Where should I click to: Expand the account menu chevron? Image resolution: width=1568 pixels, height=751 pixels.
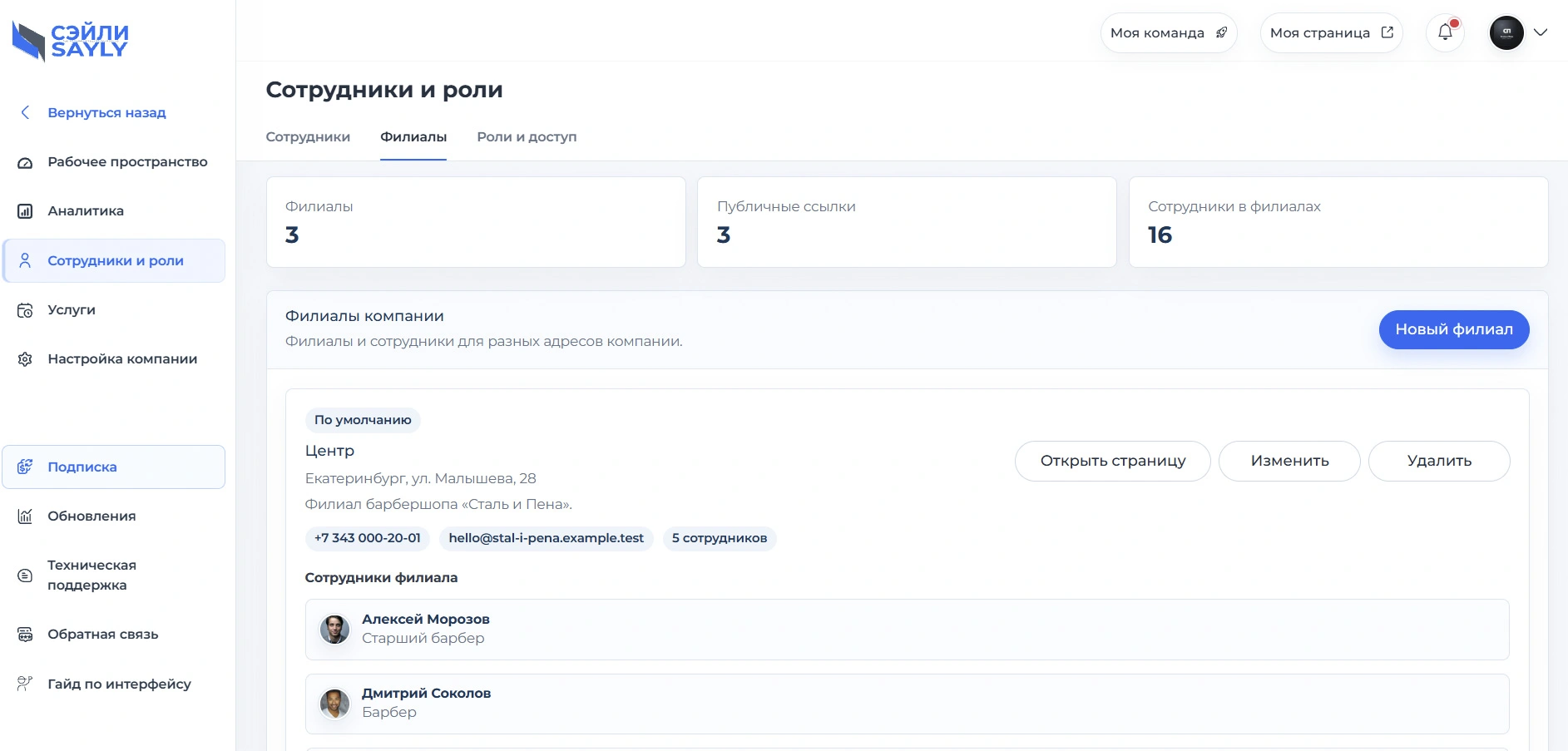(x=1541, y=32)
